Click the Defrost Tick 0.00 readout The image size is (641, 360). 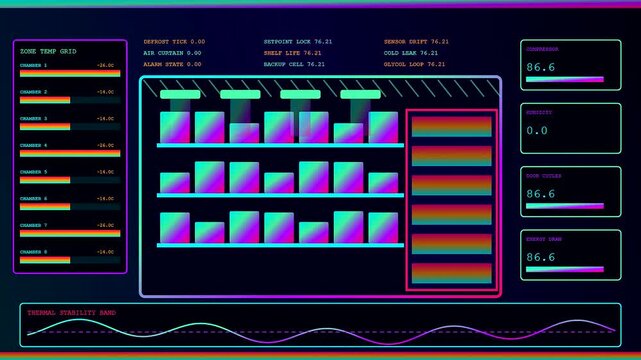pos(174,42)
